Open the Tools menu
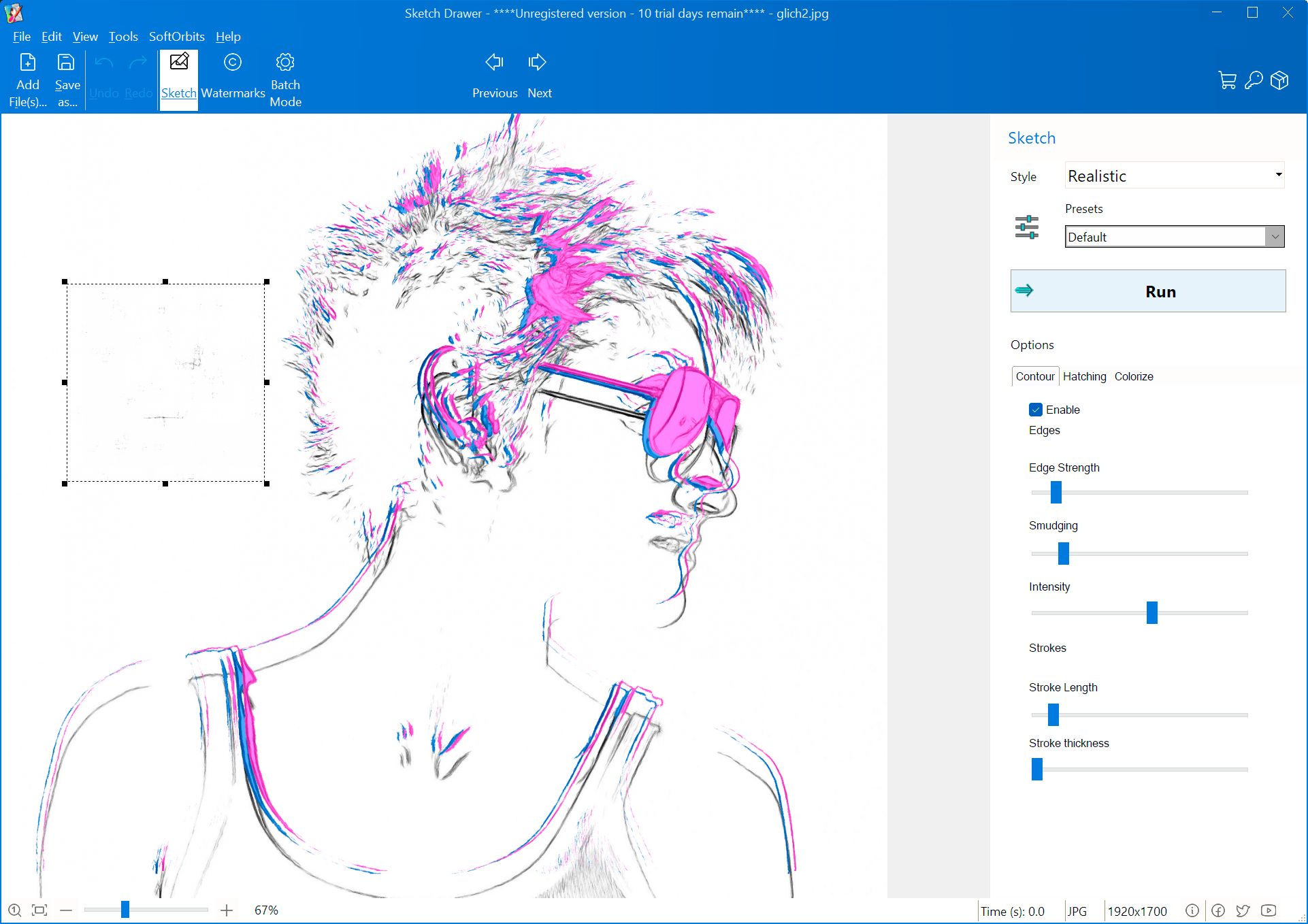Viewport: 1308px width, 924px height. point(123,37)
